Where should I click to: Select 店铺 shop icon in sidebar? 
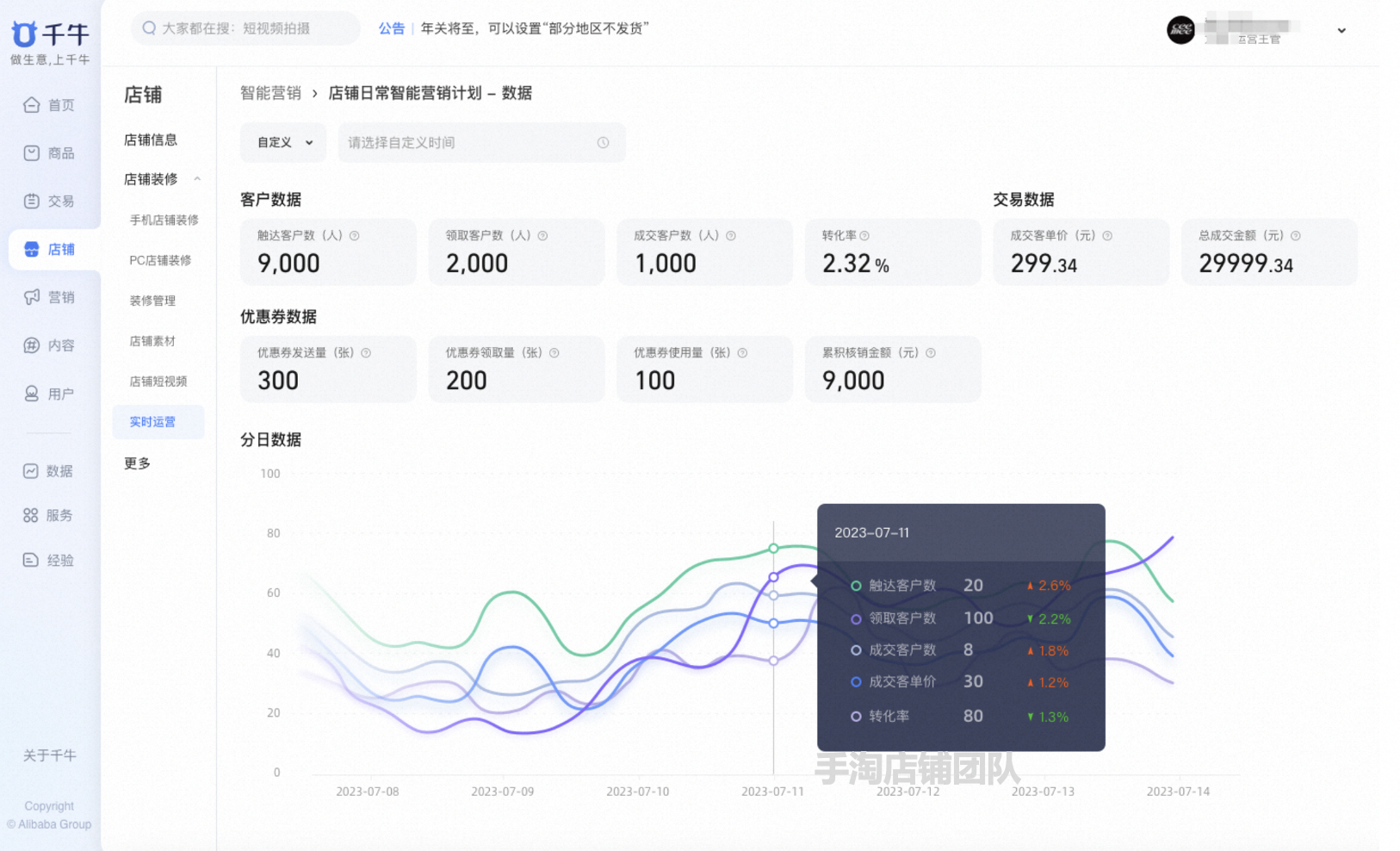tap(32, 249)
